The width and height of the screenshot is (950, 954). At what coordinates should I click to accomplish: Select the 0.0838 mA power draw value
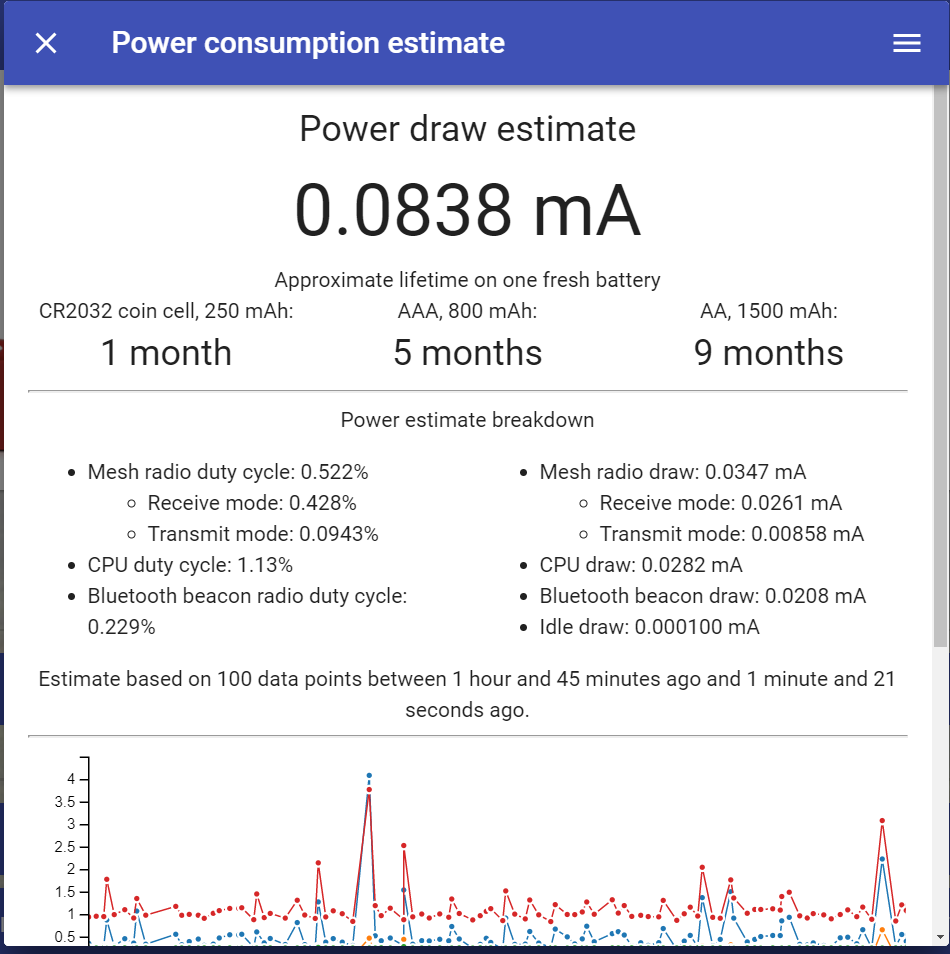click(x=467, y=210)
